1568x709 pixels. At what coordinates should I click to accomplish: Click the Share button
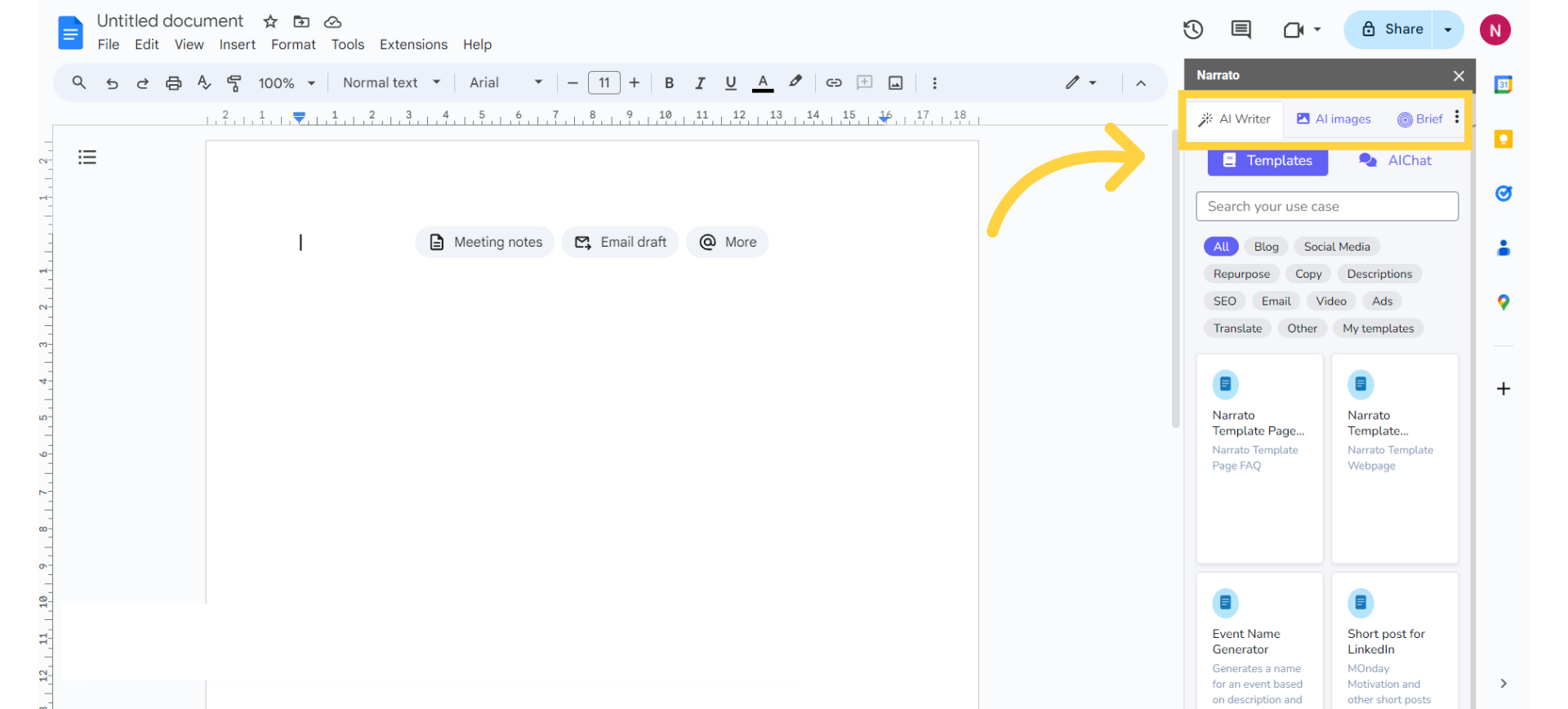1392,29
